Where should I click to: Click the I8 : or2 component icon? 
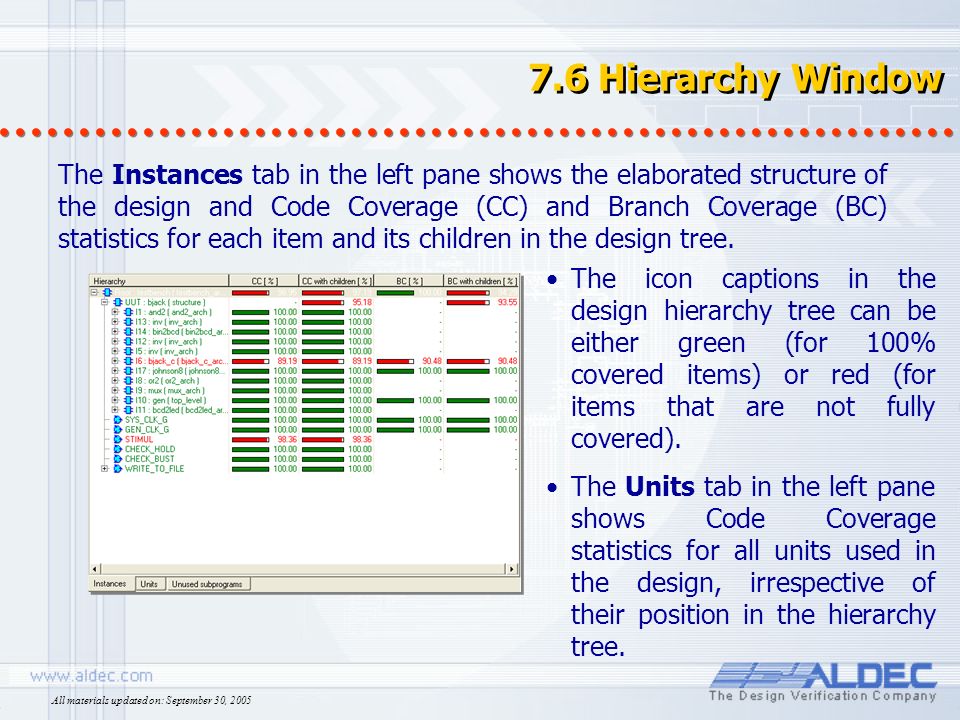click(x=129, y=381)
